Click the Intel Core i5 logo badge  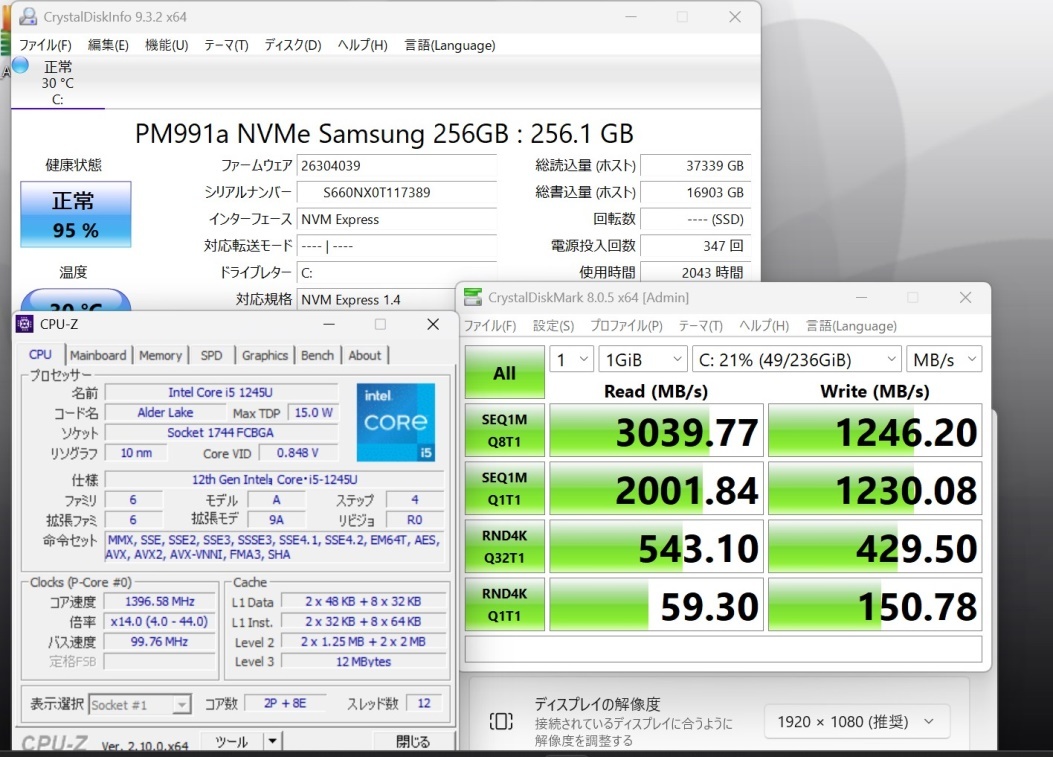pos(396,422)
